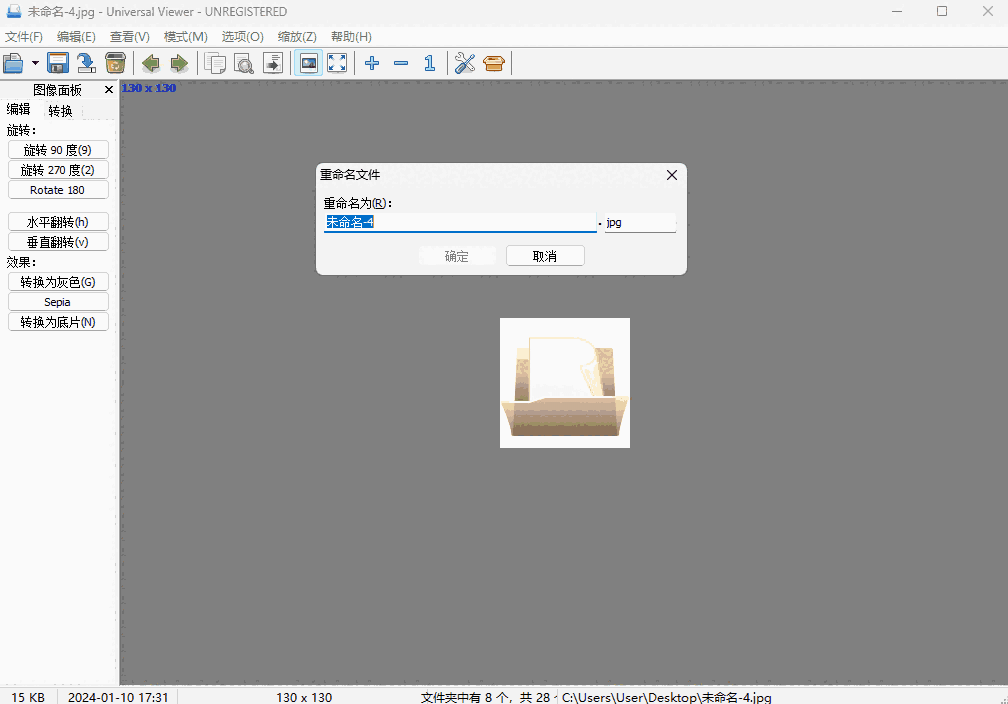The width and height of the screenshot is (1008, 704).
Task: Go to the previous image
Action: pyautogui.click(x=150, y=63)
